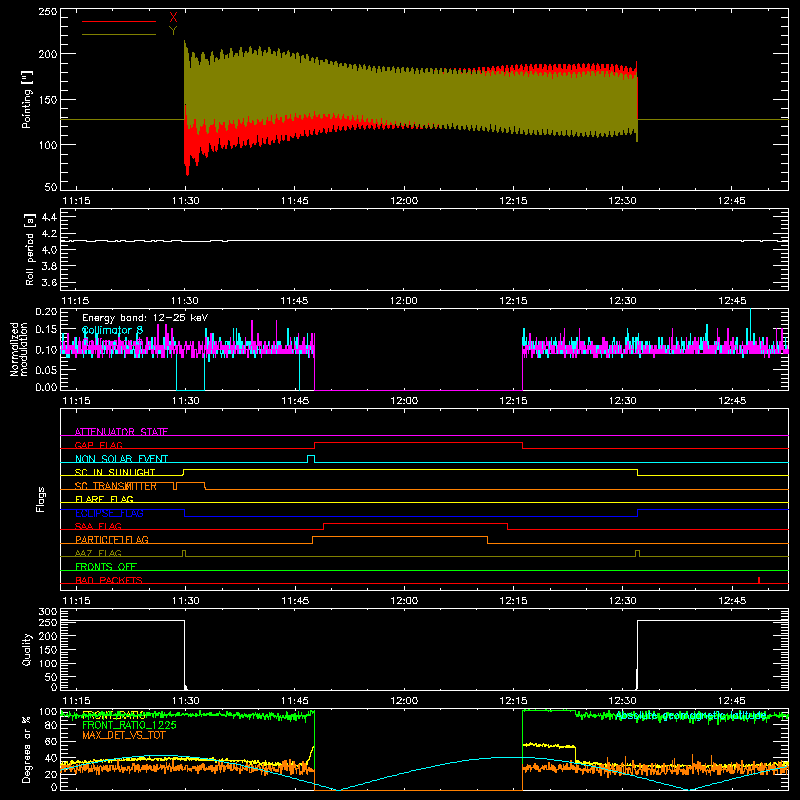The width and height of the screenshot is (800, 800).
Task: Click the Normalized modulation axis title
Action: (x=19, y=349)
